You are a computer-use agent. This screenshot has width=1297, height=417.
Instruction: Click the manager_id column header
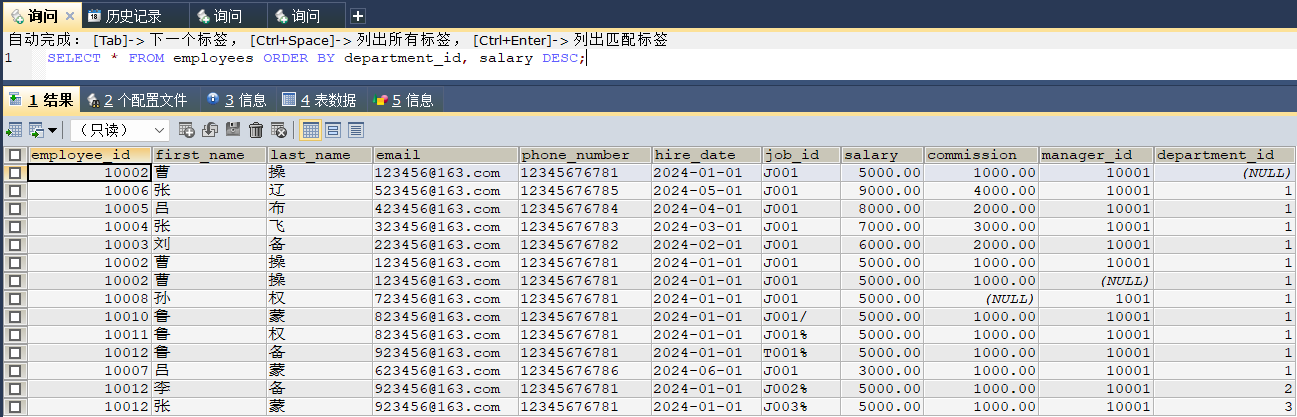pos(1096,155)
